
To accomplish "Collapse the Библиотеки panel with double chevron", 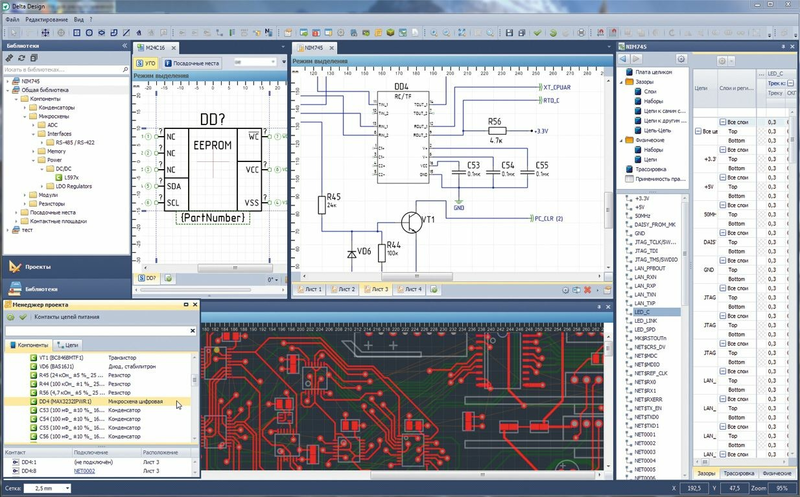I will click(124, 46).
